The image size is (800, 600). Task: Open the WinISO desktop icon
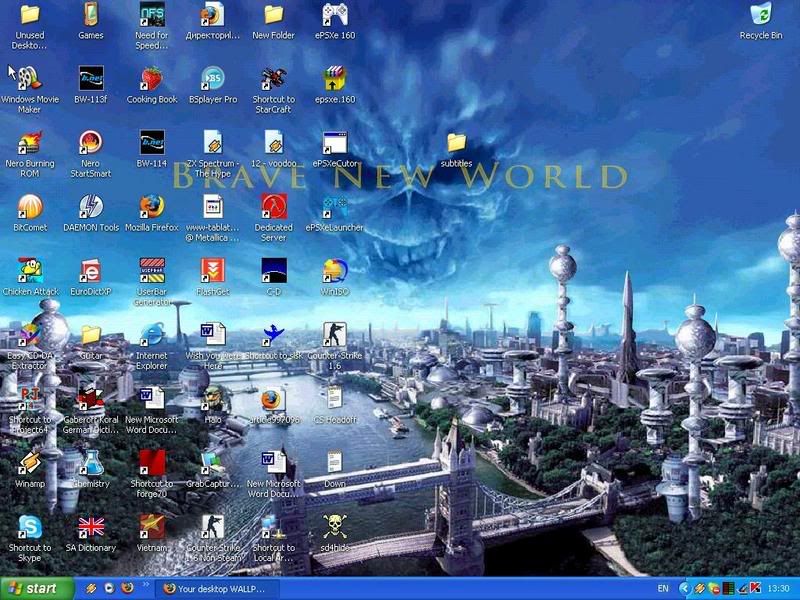335,271
